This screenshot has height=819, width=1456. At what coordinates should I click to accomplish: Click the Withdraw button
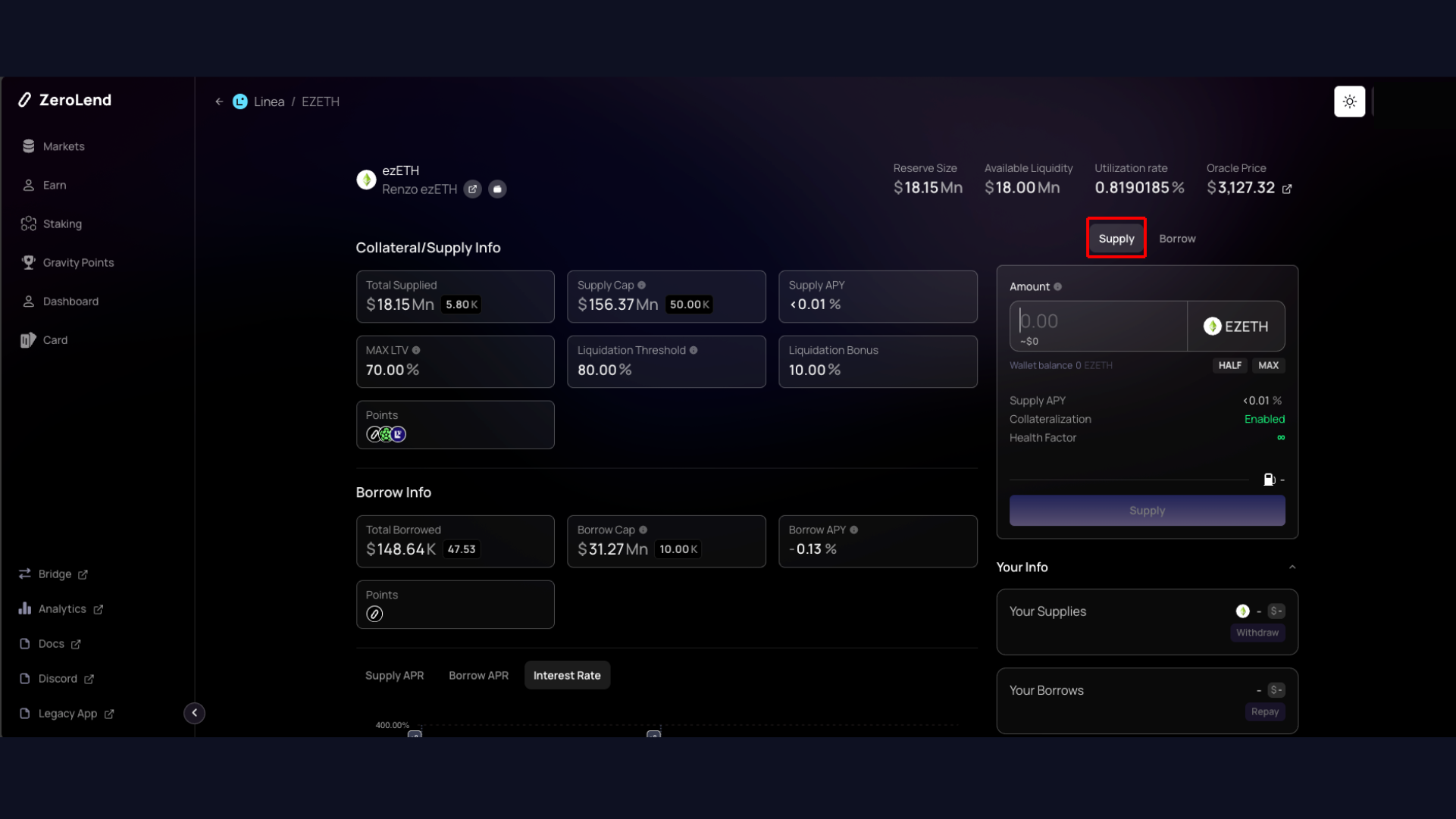1257,633
